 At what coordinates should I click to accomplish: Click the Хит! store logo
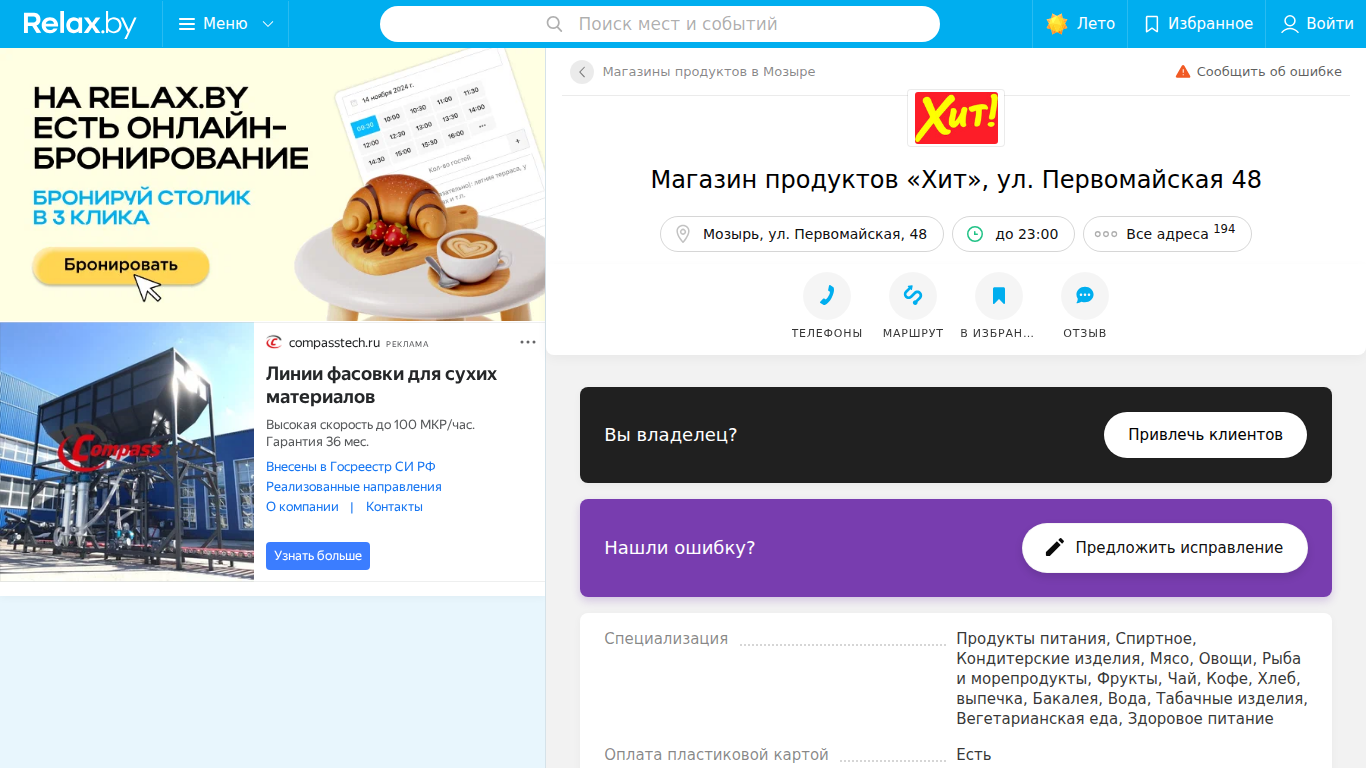956,118
